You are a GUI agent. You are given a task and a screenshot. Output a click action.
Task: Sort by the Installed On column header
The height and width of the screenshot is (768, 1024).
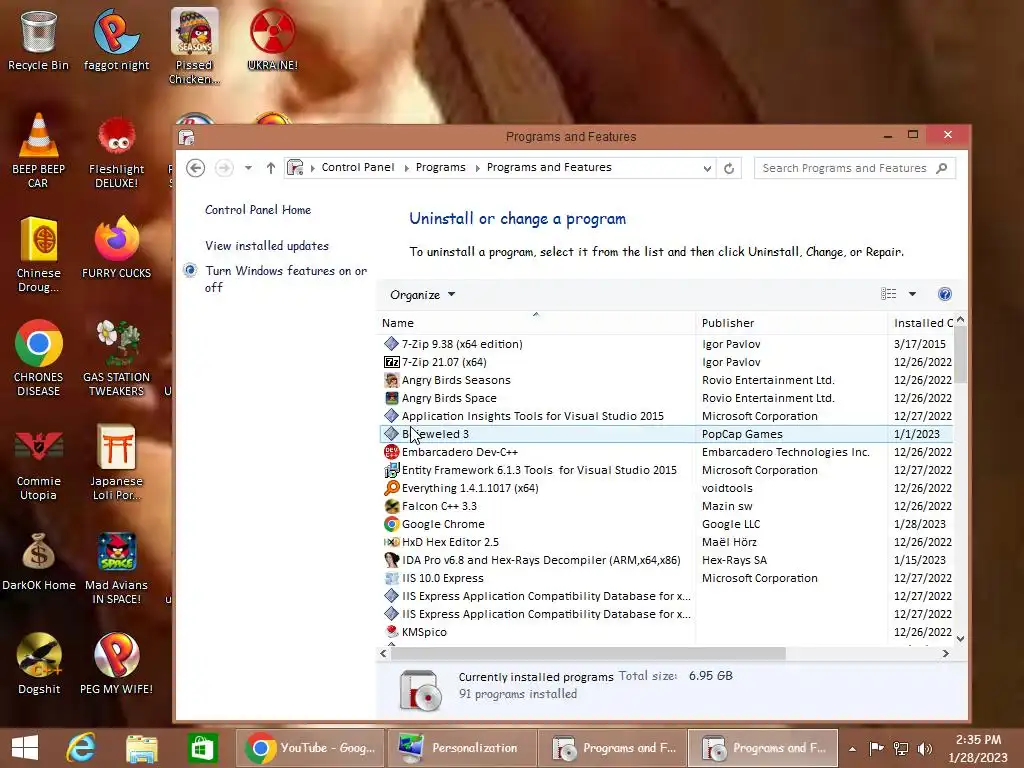click(x=922, y=323)
